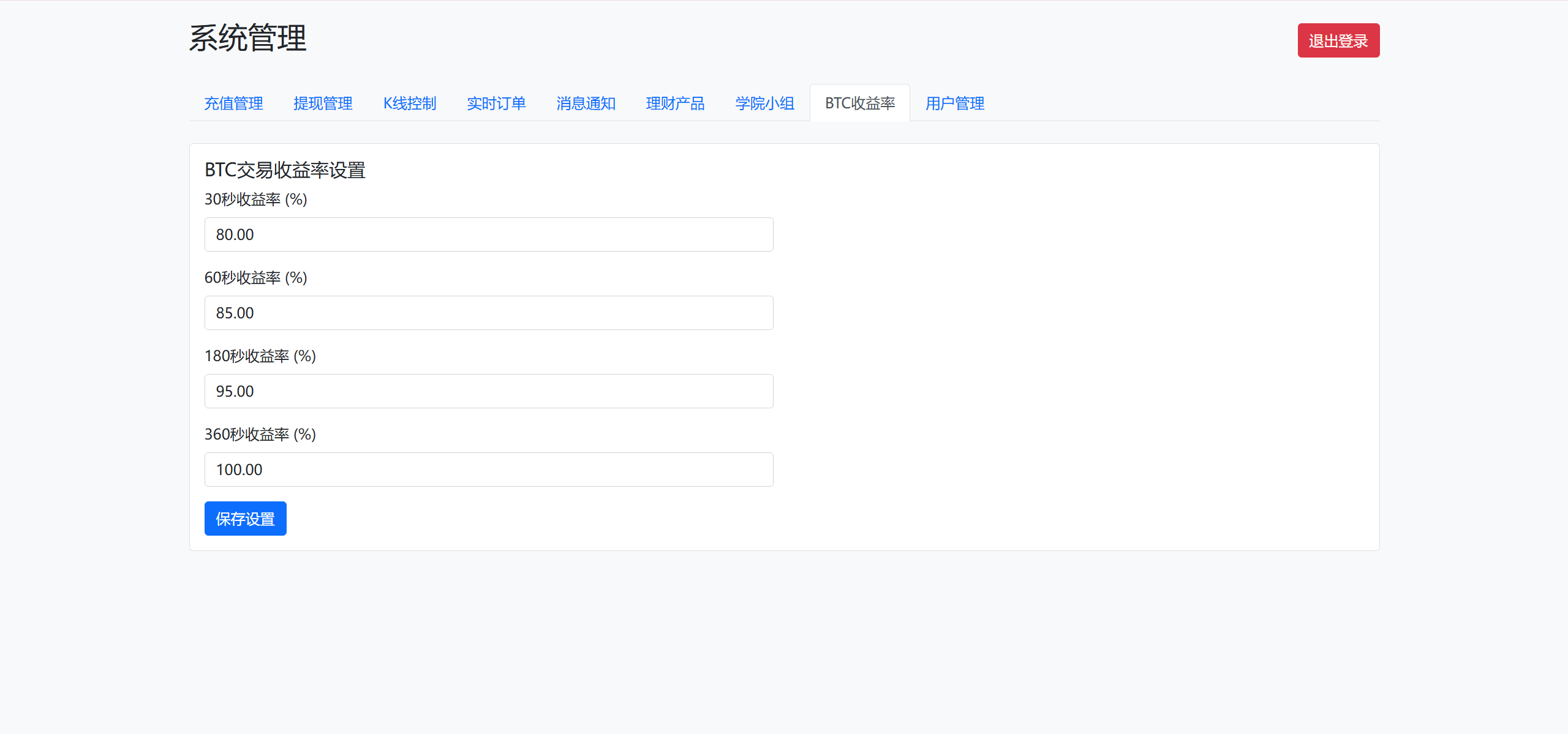Switch to the 充值管理 tab
This screenshot has height=734, width=1568.
pos(233,103)
